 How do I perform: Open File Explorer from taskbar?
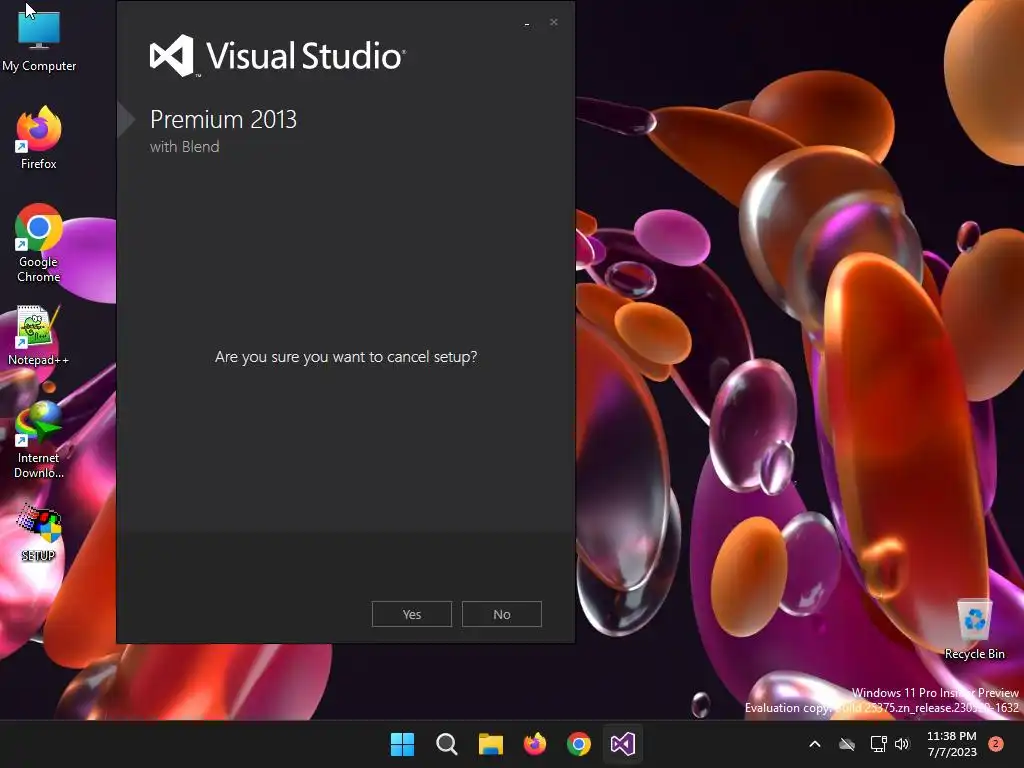490,744
